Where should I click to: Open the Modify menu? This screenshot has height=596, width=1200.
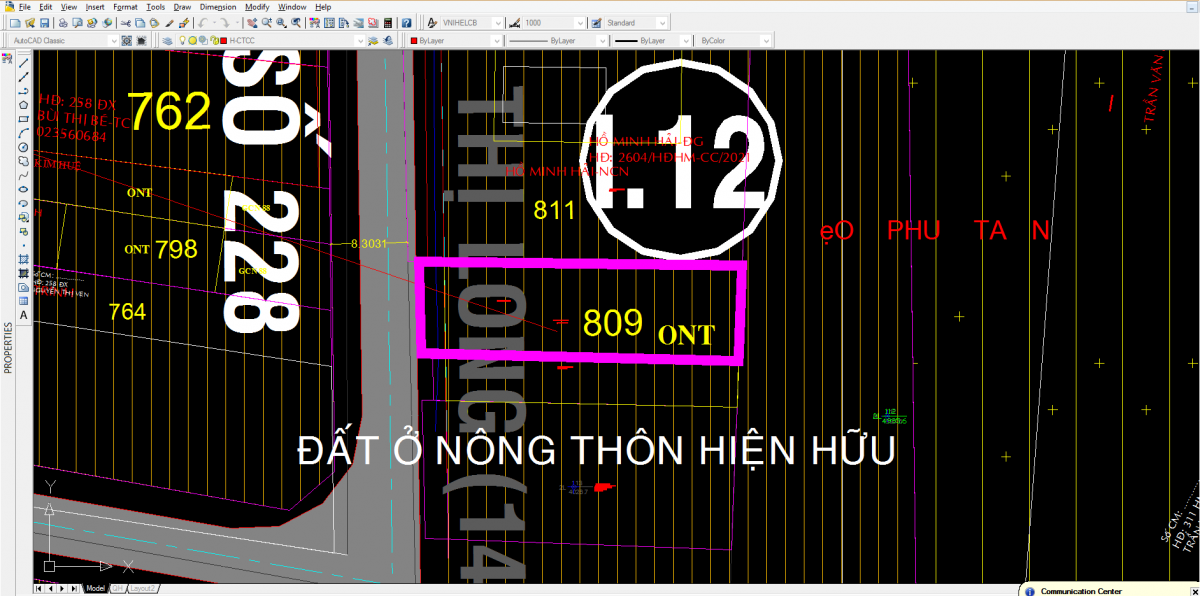(257, 6)
